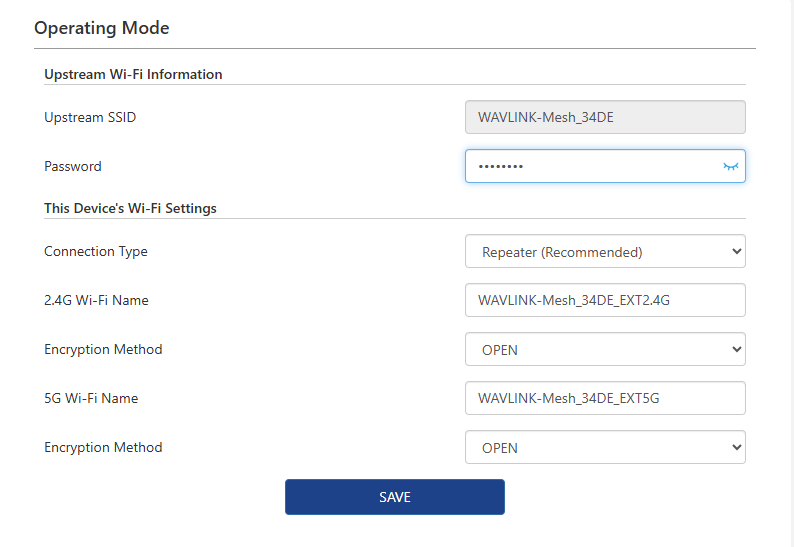
Task: Click This Device's Wi-Fi Settings heading
Action: pyautogui.click(x=130, y=208)
